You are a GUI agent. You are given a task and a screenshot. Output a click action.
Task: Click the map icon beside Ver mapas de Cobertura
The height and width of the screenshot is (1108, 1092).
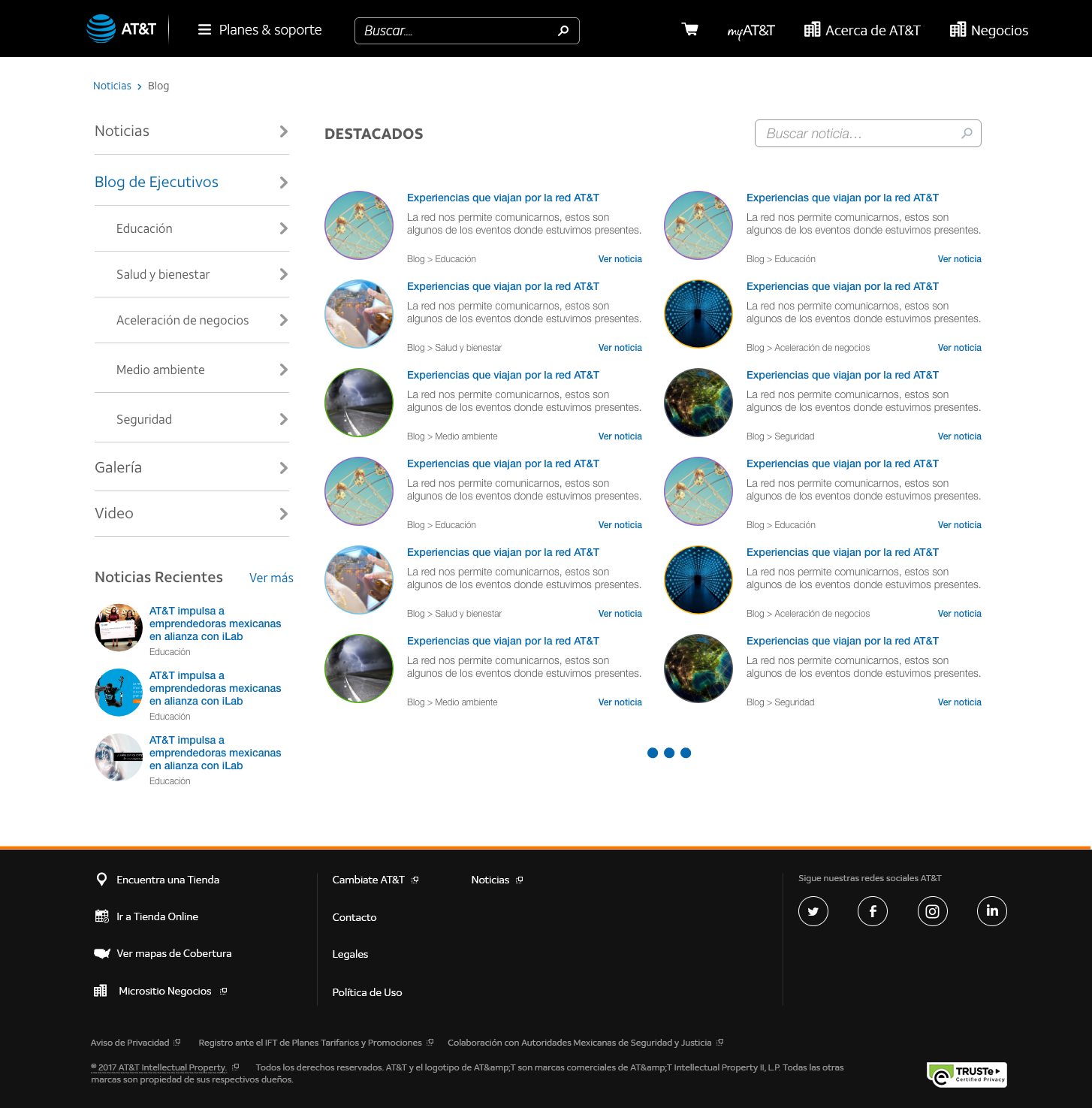click(102, 953)
